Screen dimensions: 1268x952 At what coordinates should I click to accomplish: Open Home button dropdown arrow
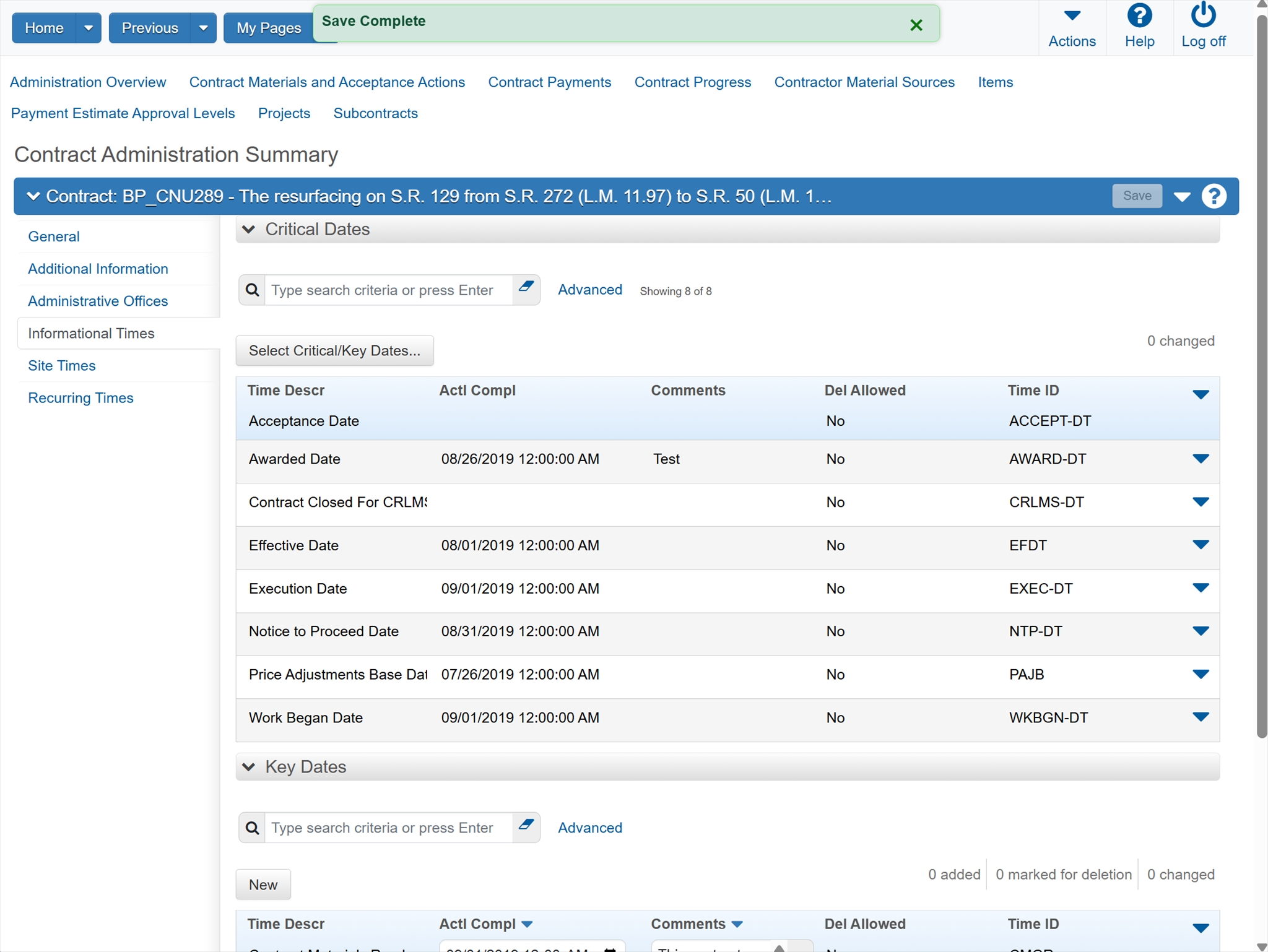tap(89, 28)
